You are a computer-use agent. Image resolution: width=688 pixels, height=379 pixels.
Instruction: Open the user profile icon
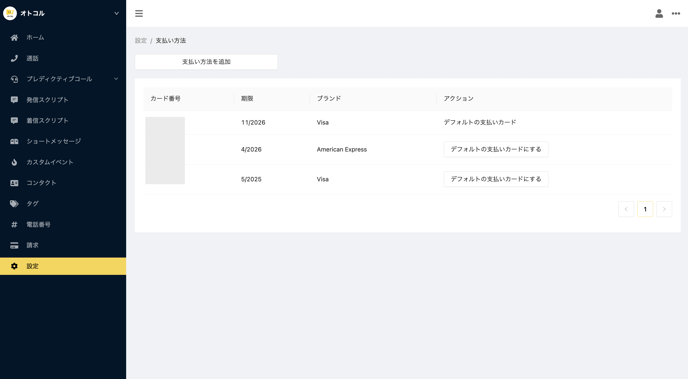(x=659, y=14)
